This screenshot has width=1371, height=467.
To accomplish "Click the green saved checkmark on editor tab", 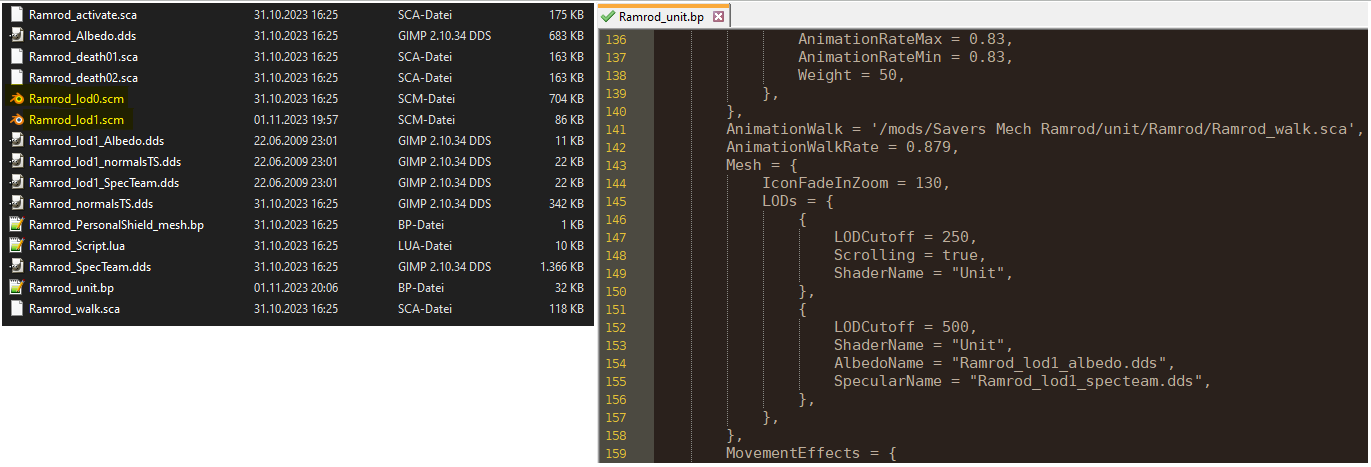I will 608,17.
